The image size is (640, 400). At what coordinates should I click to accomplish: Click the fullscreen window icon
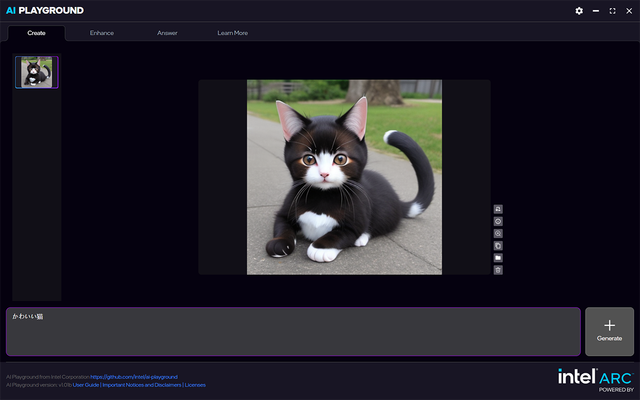612,10
